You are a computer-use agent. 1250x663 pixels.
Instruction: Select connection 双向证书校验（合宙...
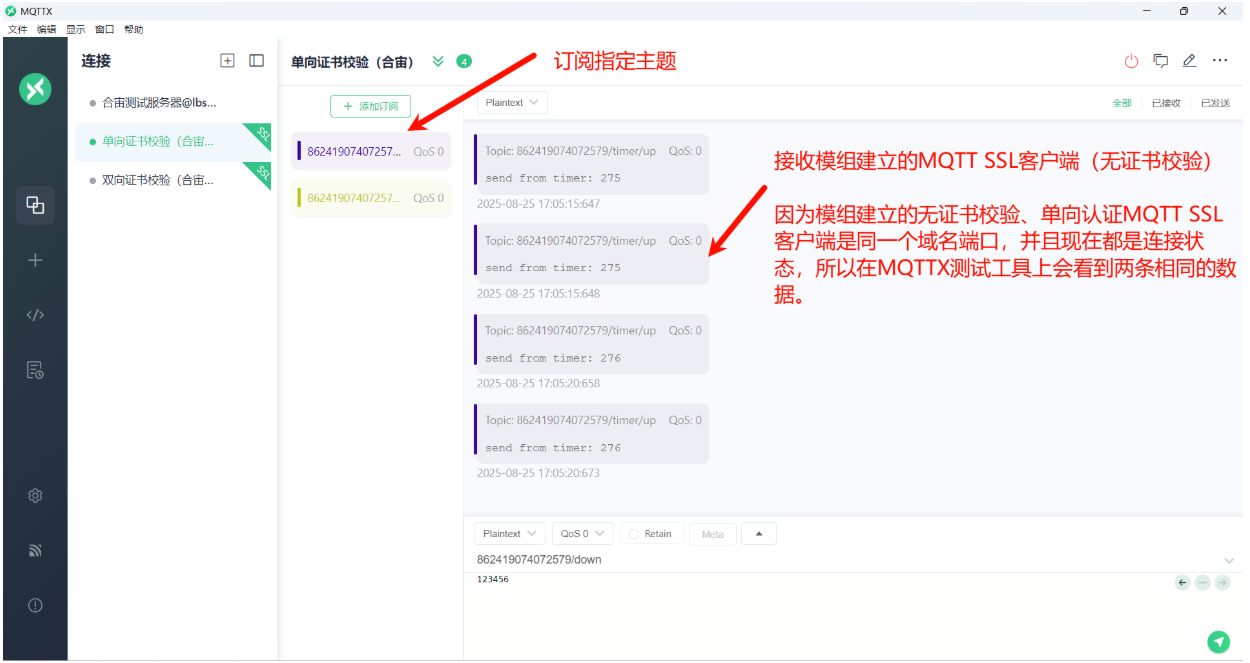173,181
